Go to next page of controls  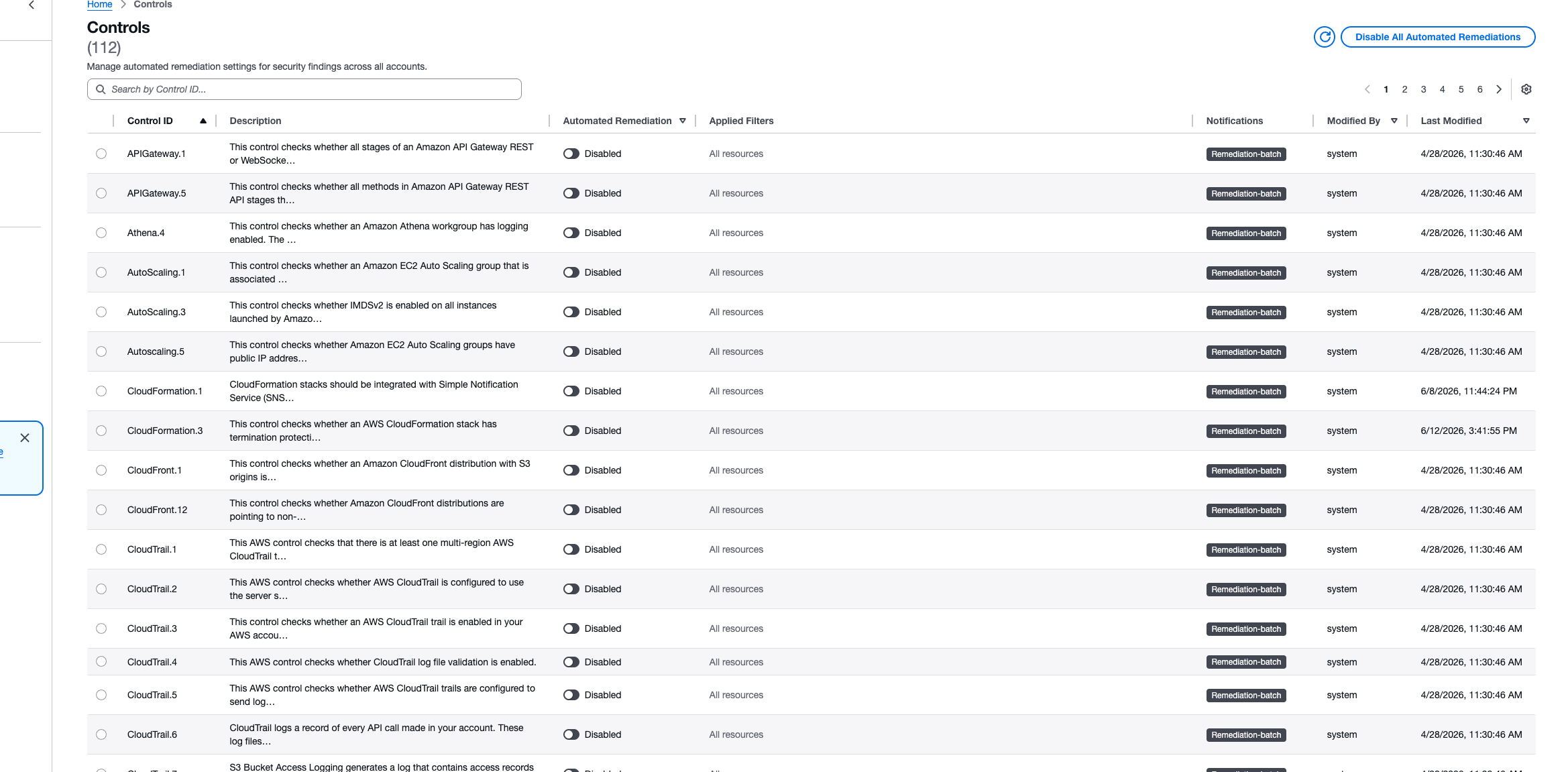(1498, 89)
